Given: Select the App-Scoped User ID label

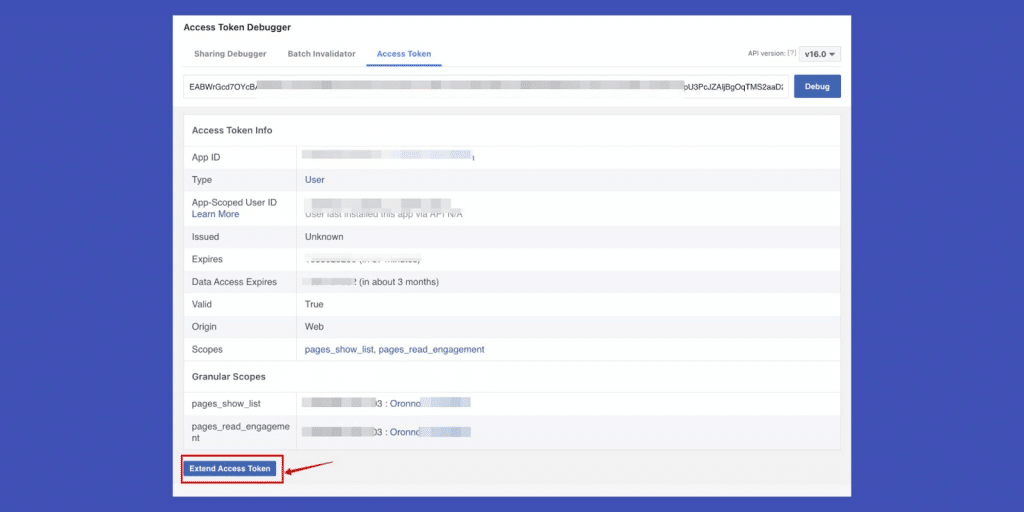Looking at the screenshot, I should tap(234, 202).
